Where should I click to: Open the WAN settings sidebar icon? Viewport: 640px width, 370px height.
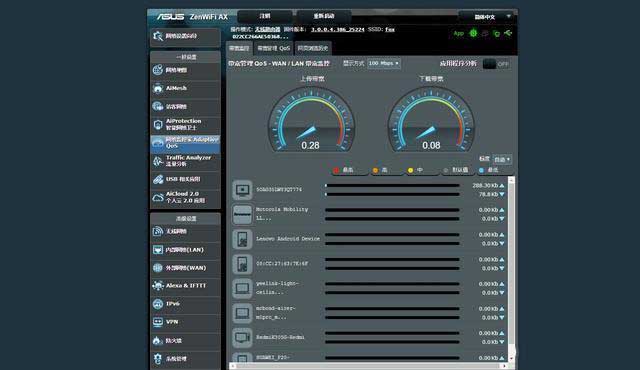click(158, 268)
